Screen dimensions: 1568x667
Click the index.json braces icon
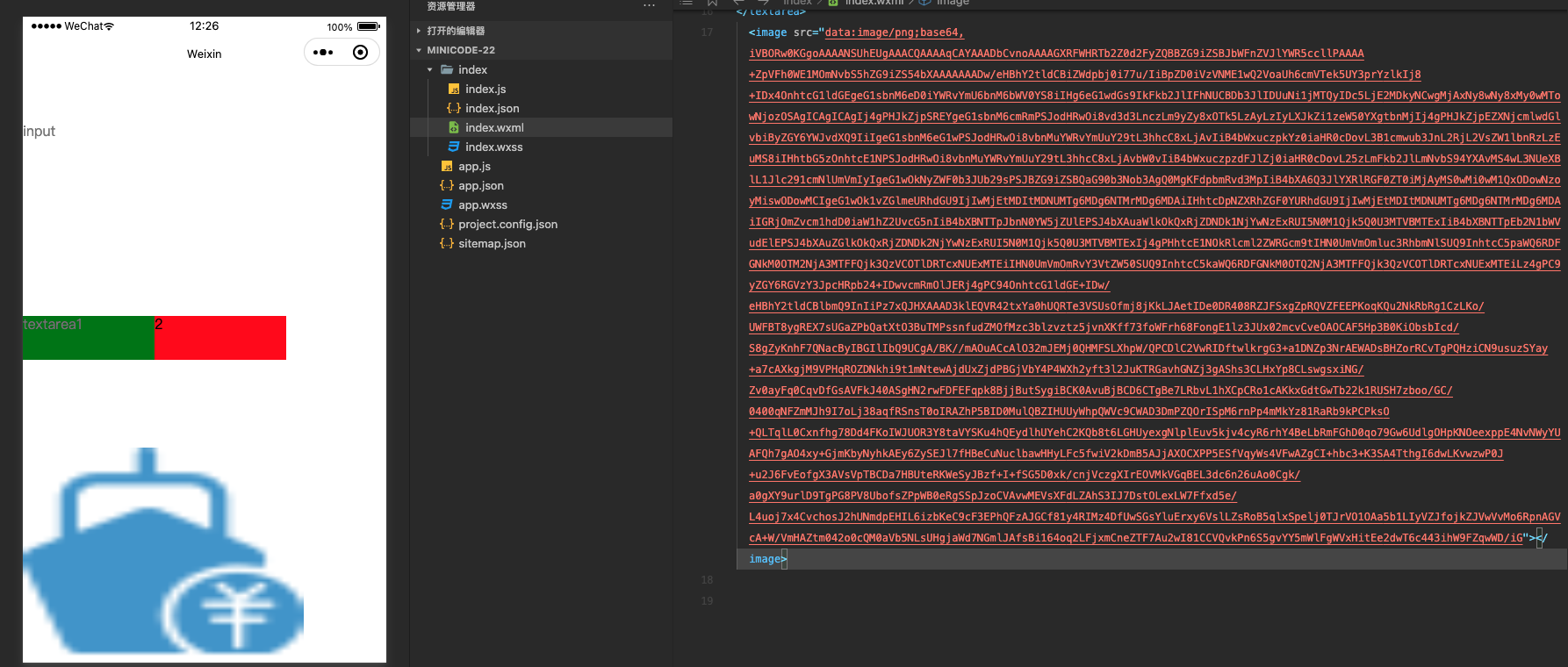(x=454, y=108)
